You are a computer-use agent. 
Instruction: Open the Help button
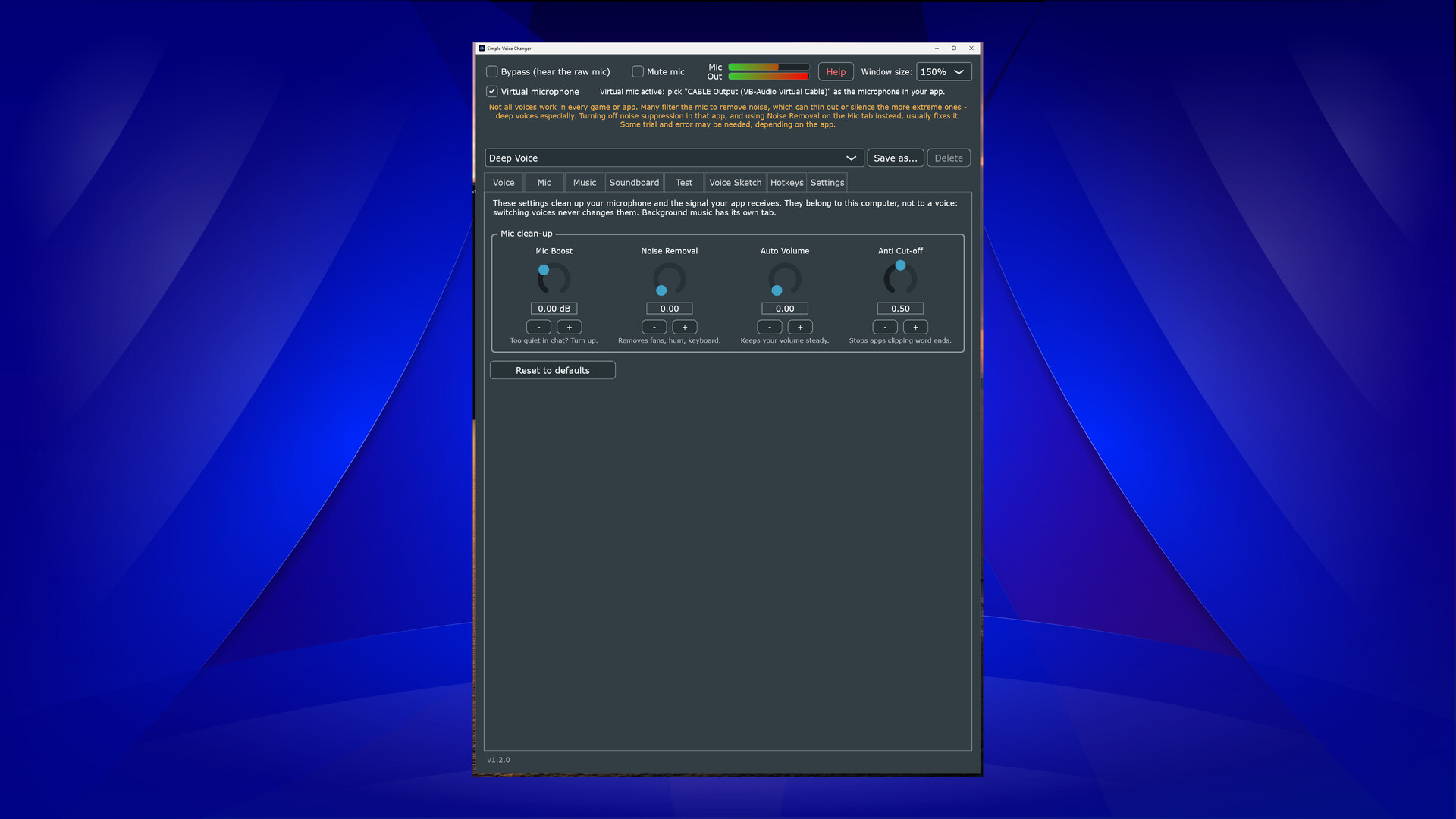tap(836, 72)
